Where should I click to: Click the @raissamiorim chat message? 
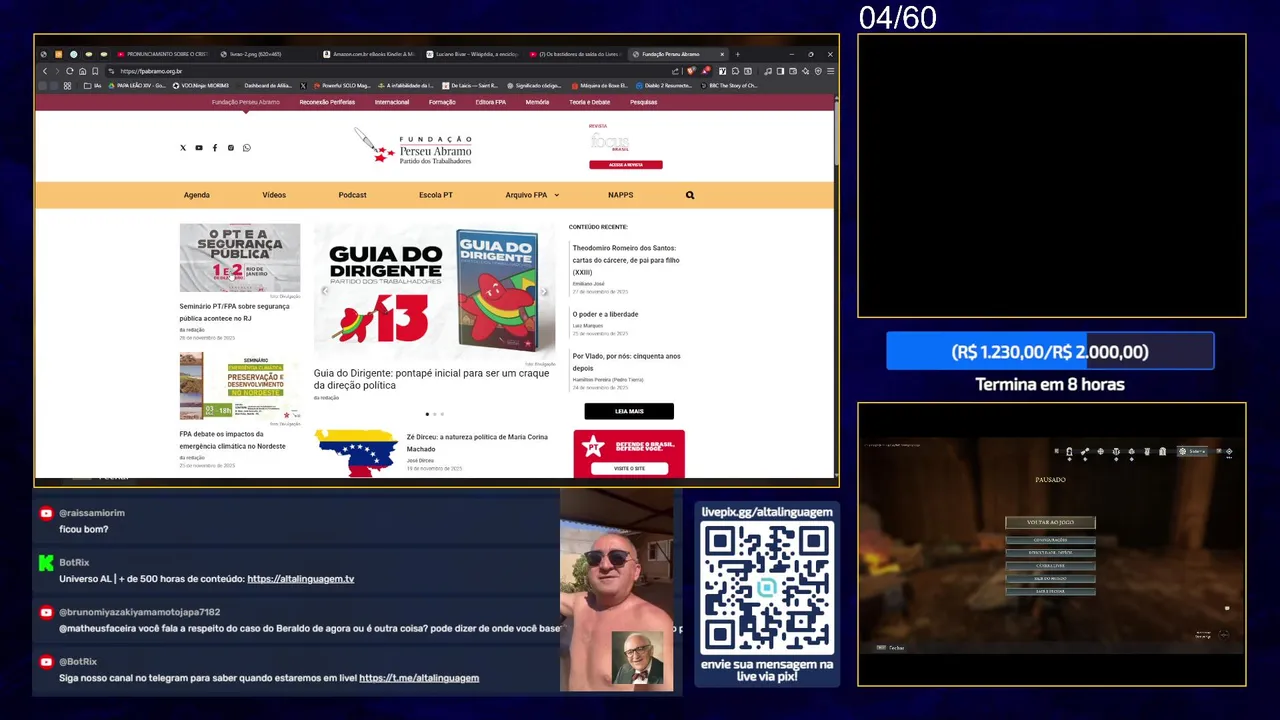coord(295,521)
